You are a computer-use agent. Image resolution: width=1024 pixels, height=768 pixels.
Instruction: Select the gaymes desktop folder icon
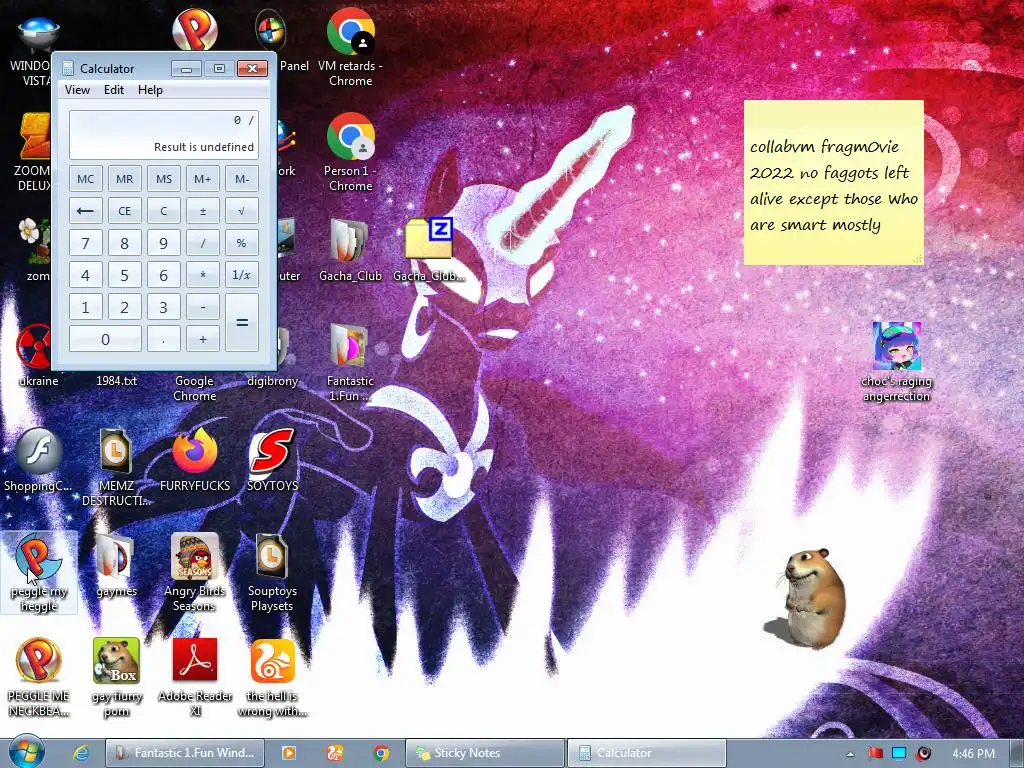tap(116, 566)
